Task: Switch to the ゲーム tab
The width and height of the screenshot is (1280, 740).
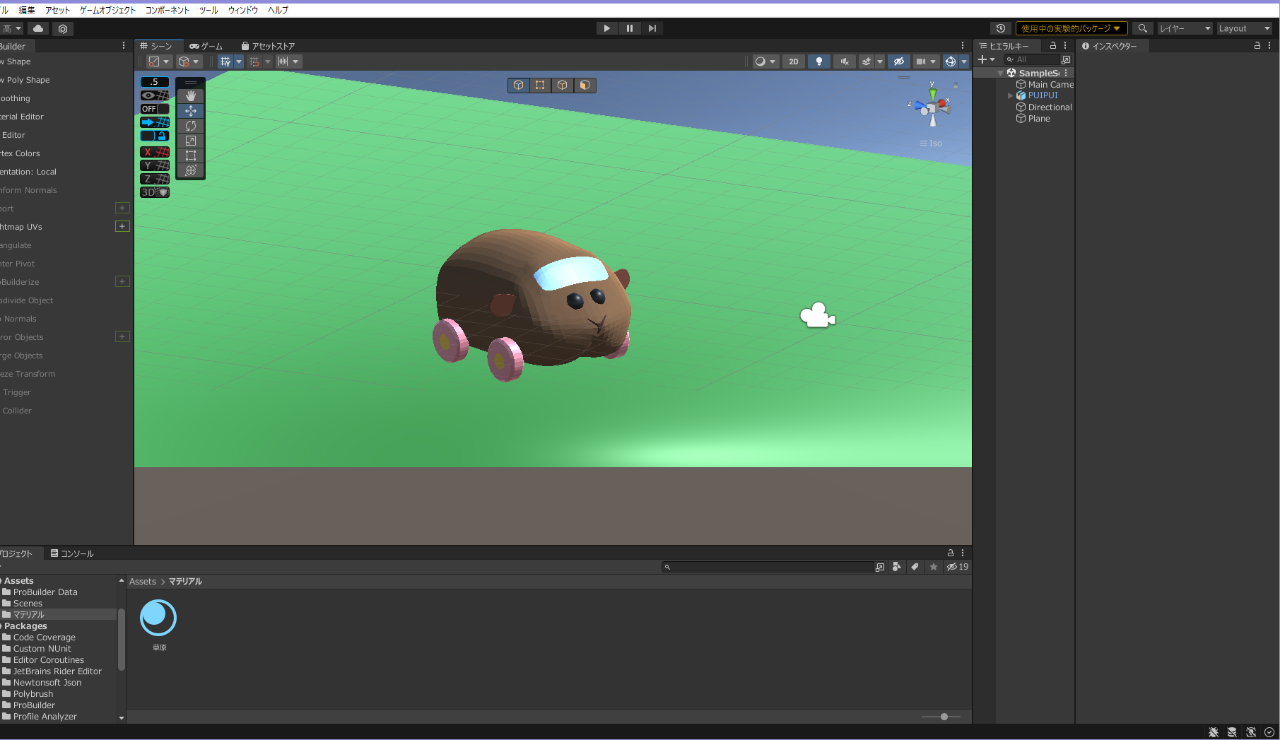Action: (x=206, y=46)
